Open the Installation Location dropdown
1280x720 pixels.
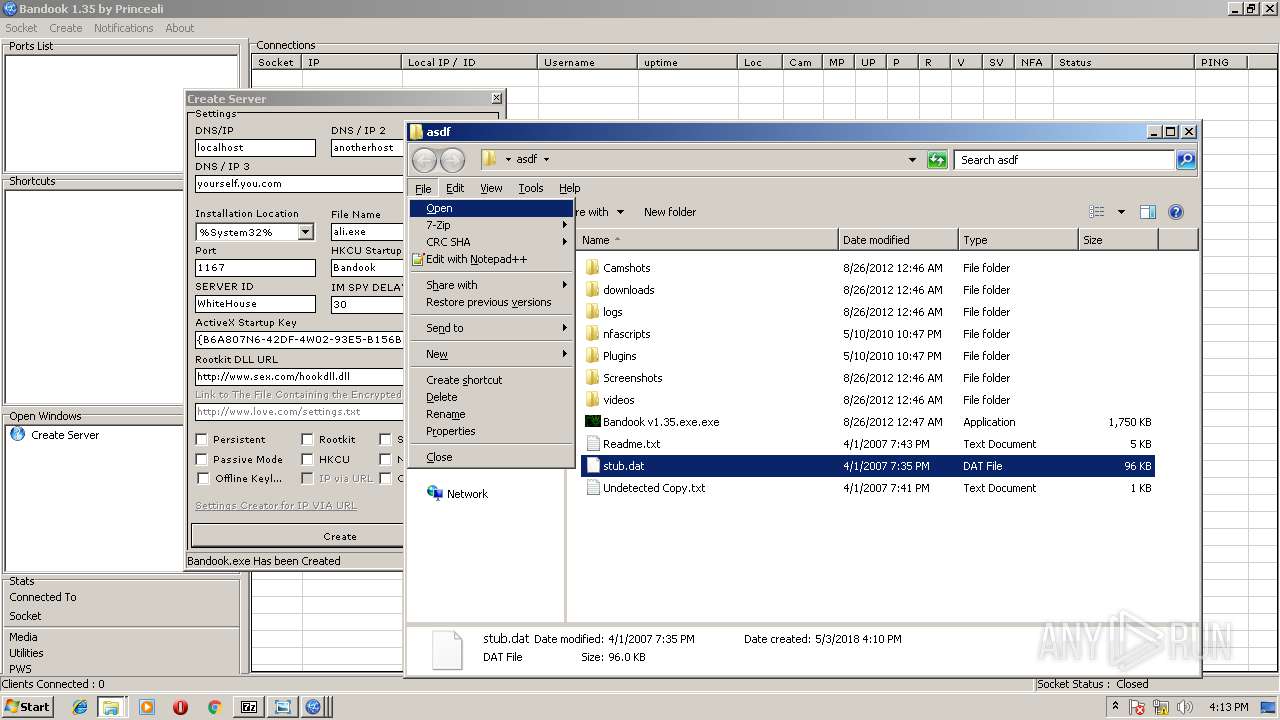pos(305,232)
